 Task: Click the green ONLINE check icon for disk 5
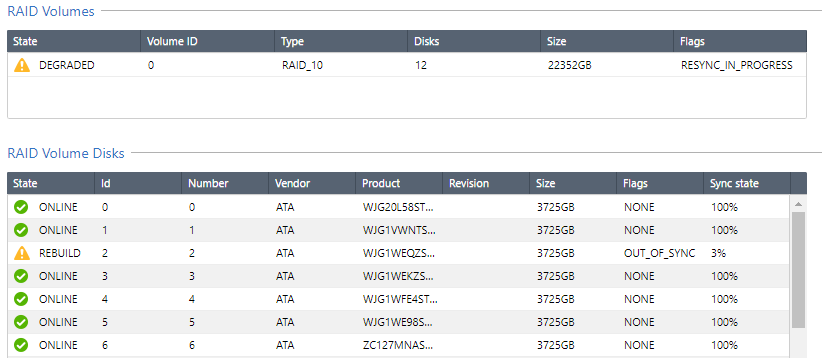pyautogui.click(x=21, y=322)
